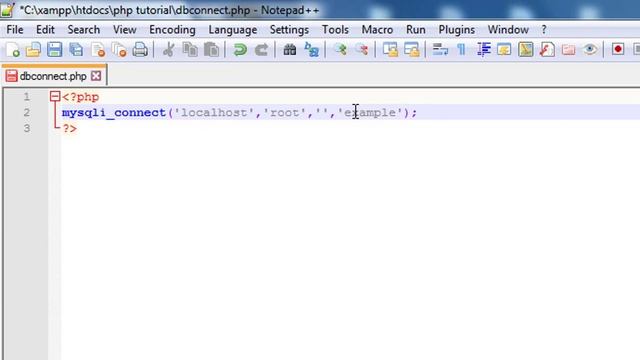Click the New file toolbar icon
The height and width of the screenshot is (360, 640).
pyautogui.click(x=12, y=50)
